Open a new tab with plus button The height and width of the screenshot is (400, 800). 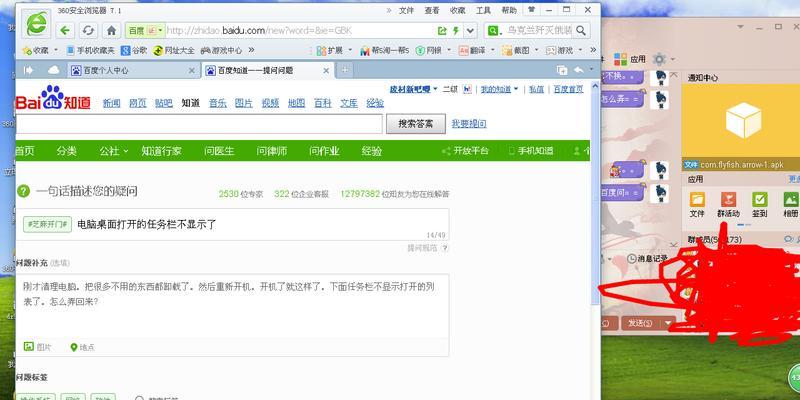coord(345,70)
